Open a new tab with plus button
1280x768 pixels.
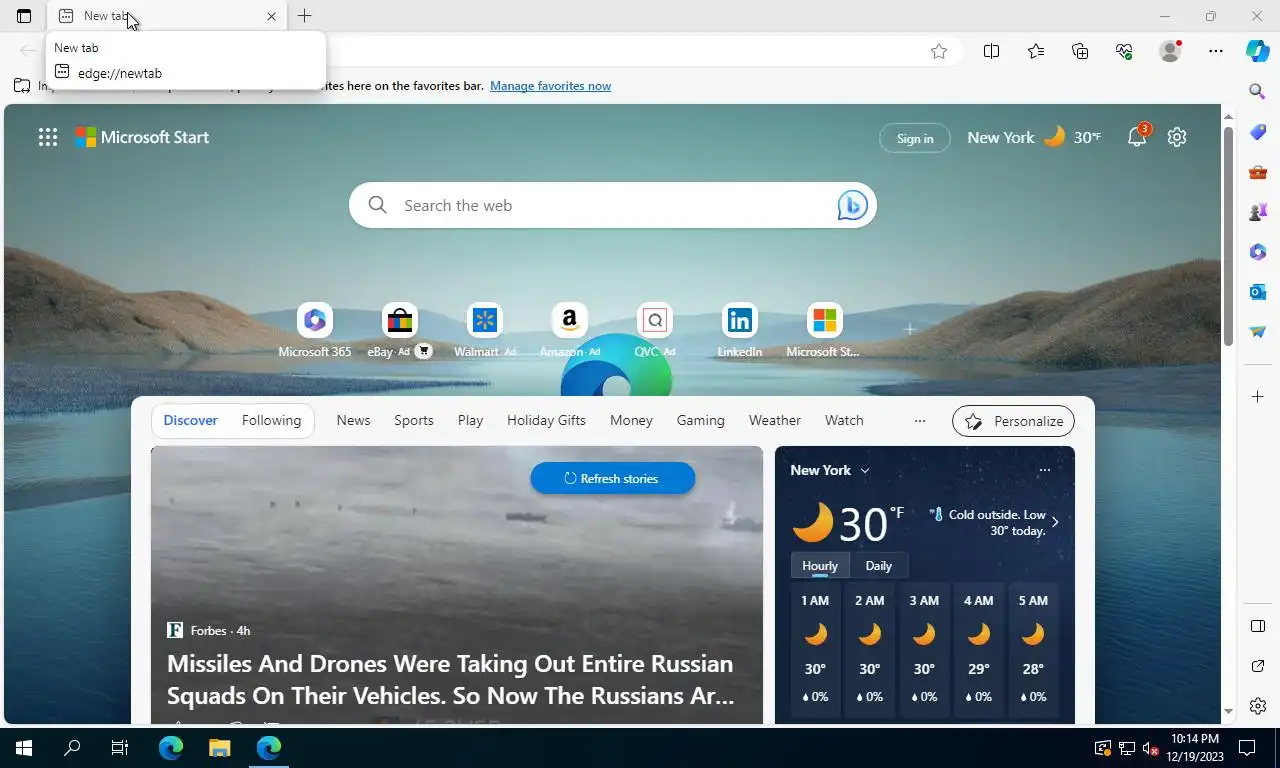[x=305, y=16]
